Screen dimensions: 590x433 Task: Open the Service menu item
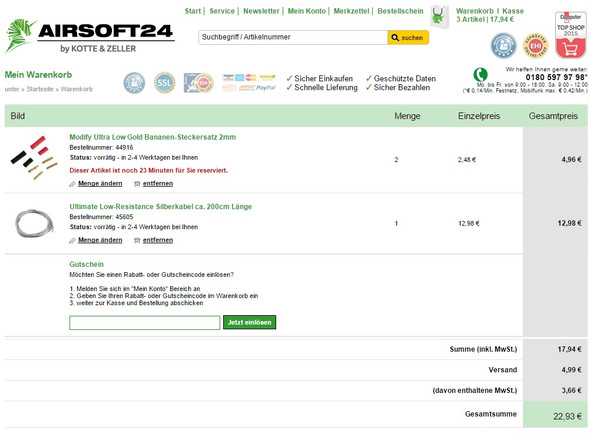(222, 11)
